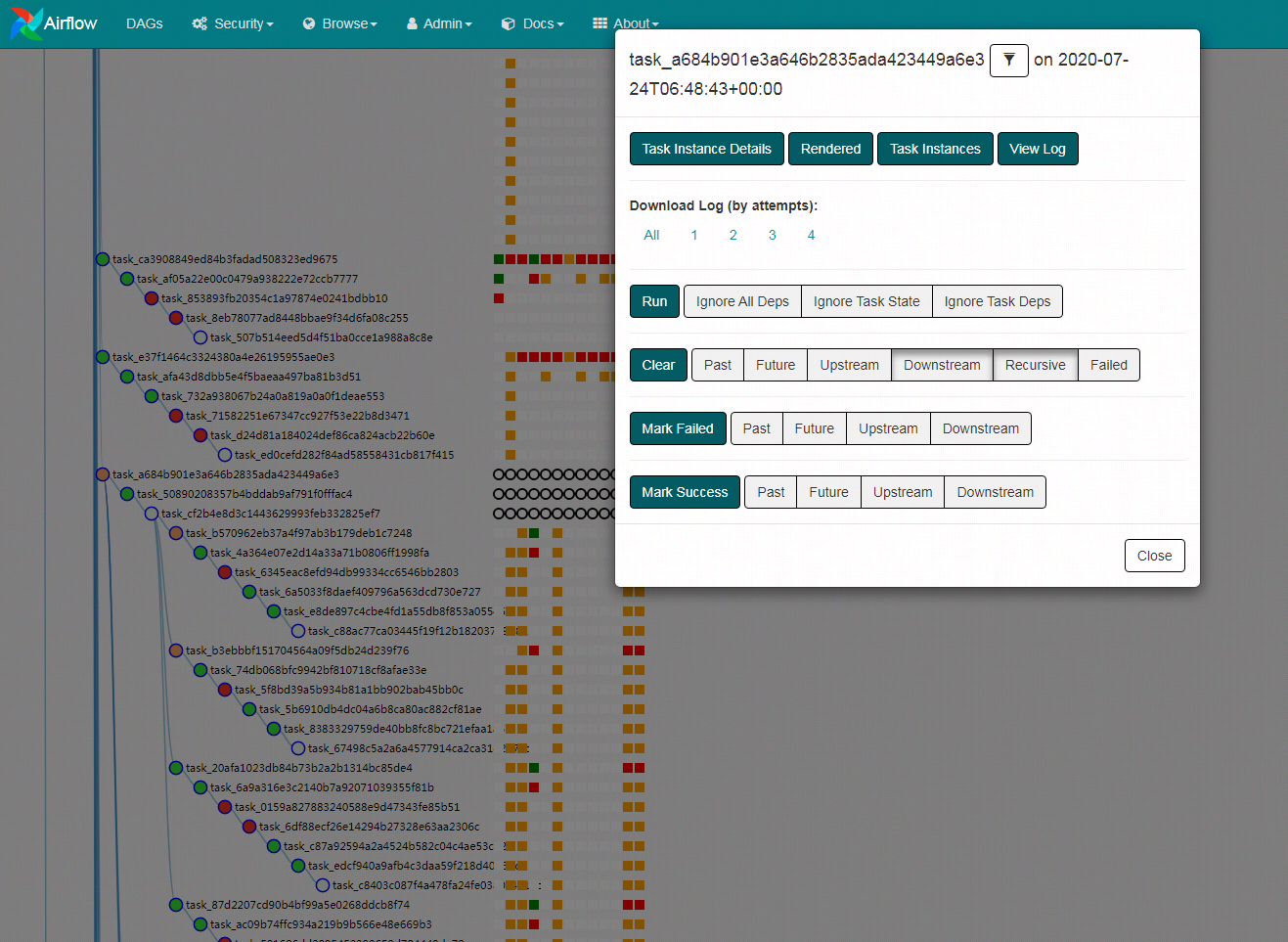
Task: Click the View Log button
Action: pyautogui.click(x=1038, y=149)
